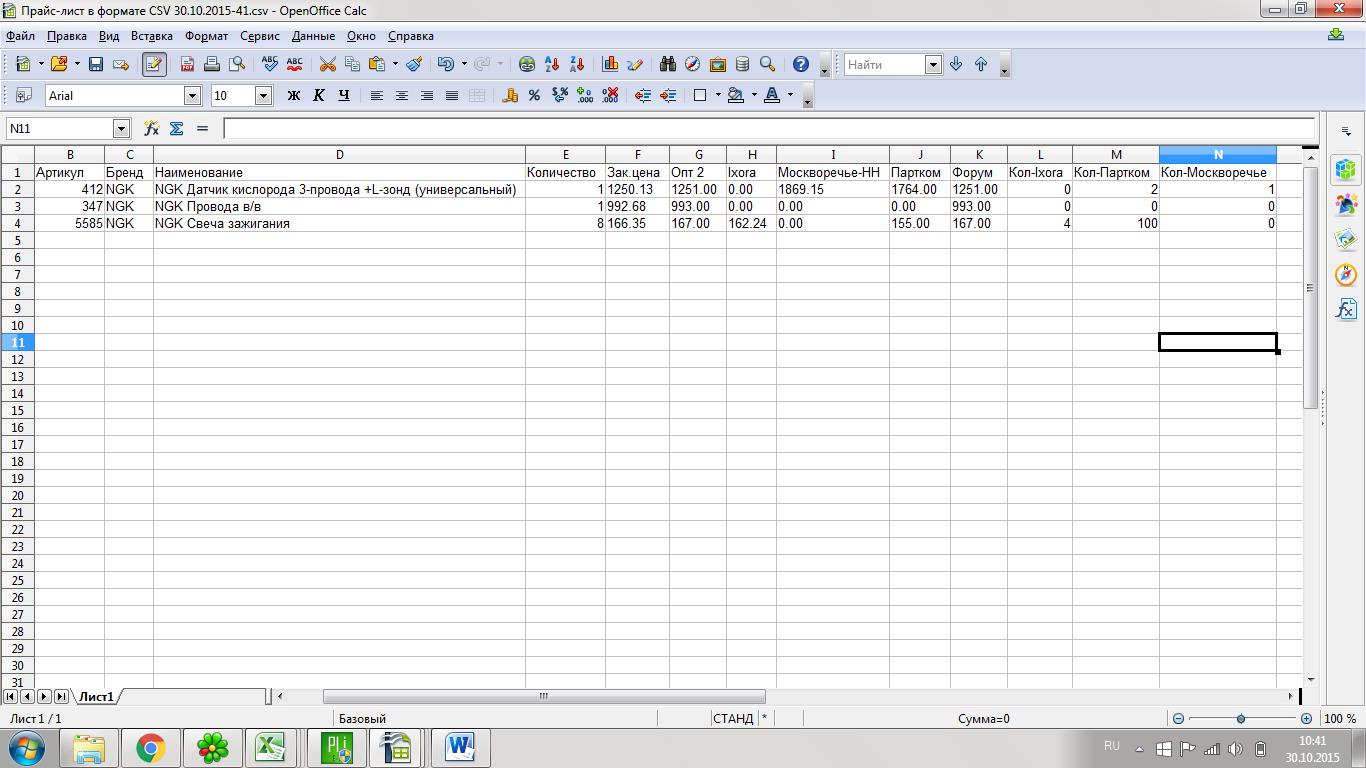Insert a hyperlink
The width and height of the screenshot is (1366, 768).
pyautogui.click(x=527, y=64)
